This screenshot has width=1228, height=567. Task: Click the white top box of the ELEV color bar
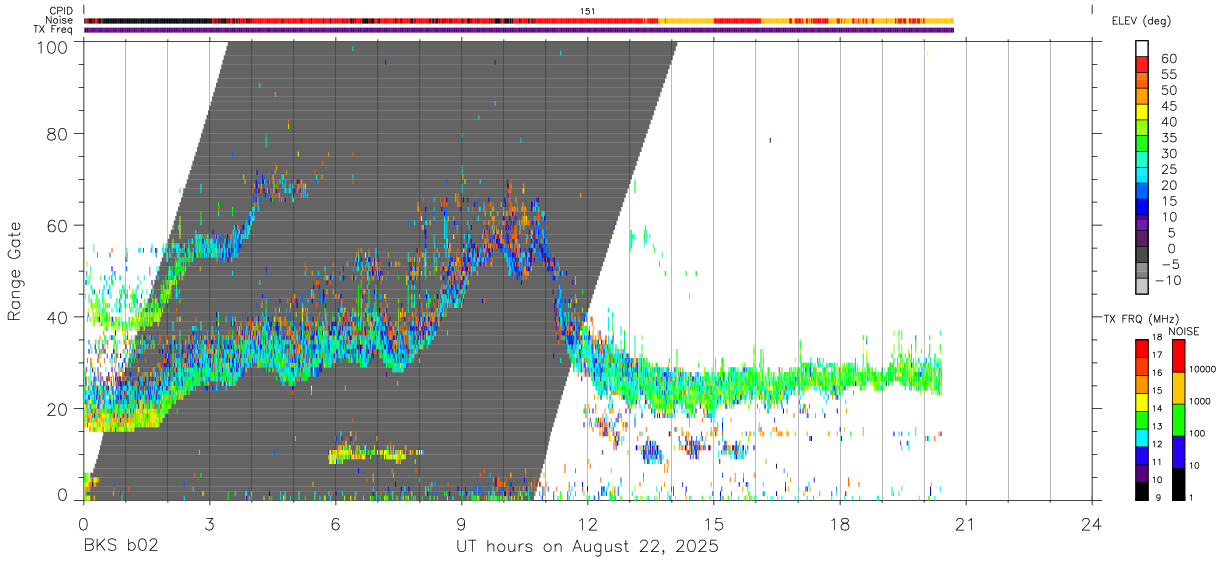click(1142, 48)
